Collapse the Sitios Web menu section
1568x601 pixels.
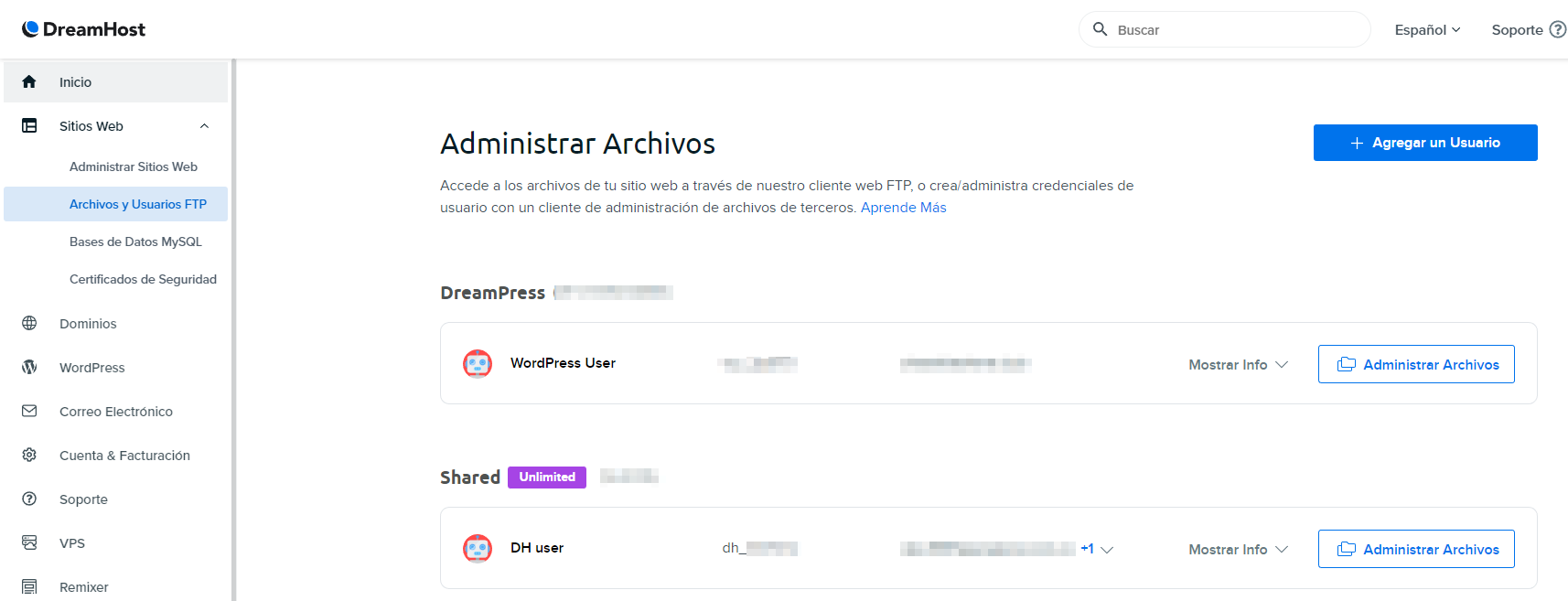click(x=204, y=126)
